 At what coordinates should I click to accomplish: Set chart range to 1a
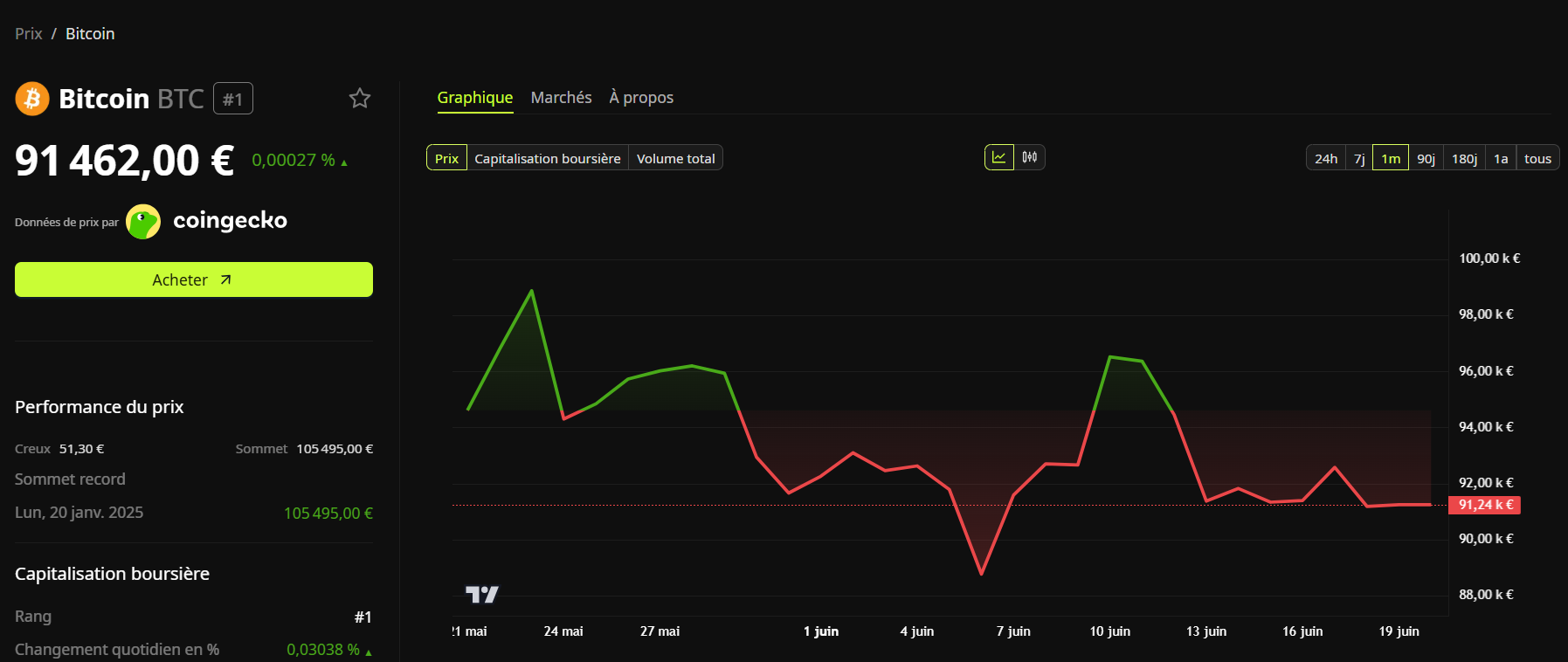1501,158
